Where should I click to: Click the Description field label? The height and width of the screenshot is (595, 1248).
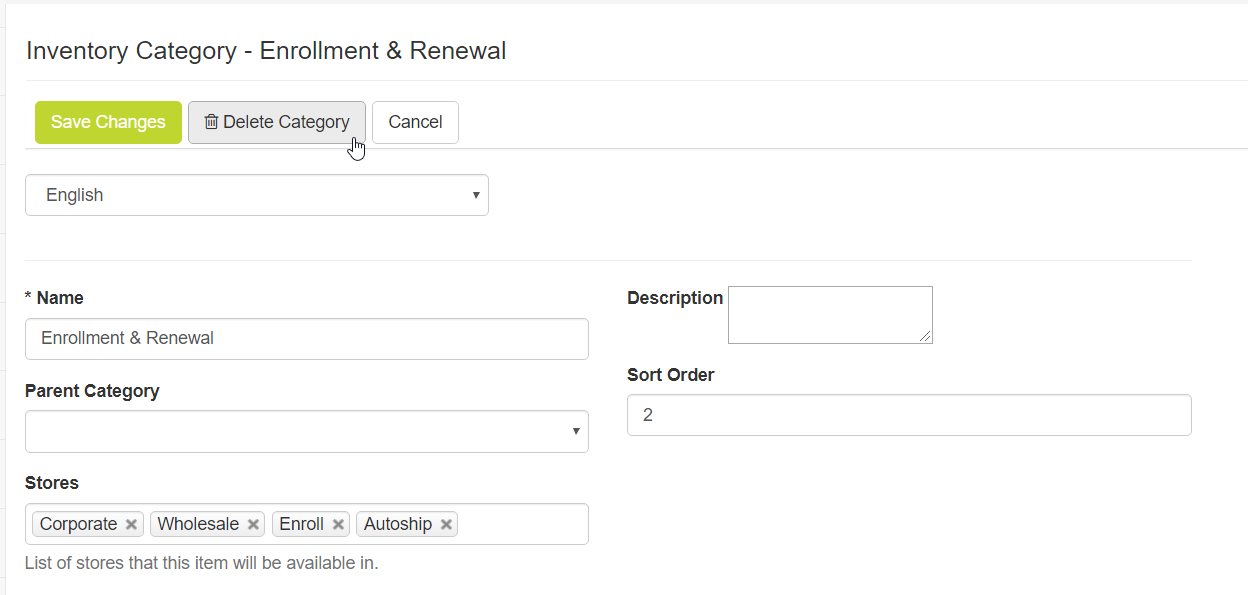[x=675, y=298]
